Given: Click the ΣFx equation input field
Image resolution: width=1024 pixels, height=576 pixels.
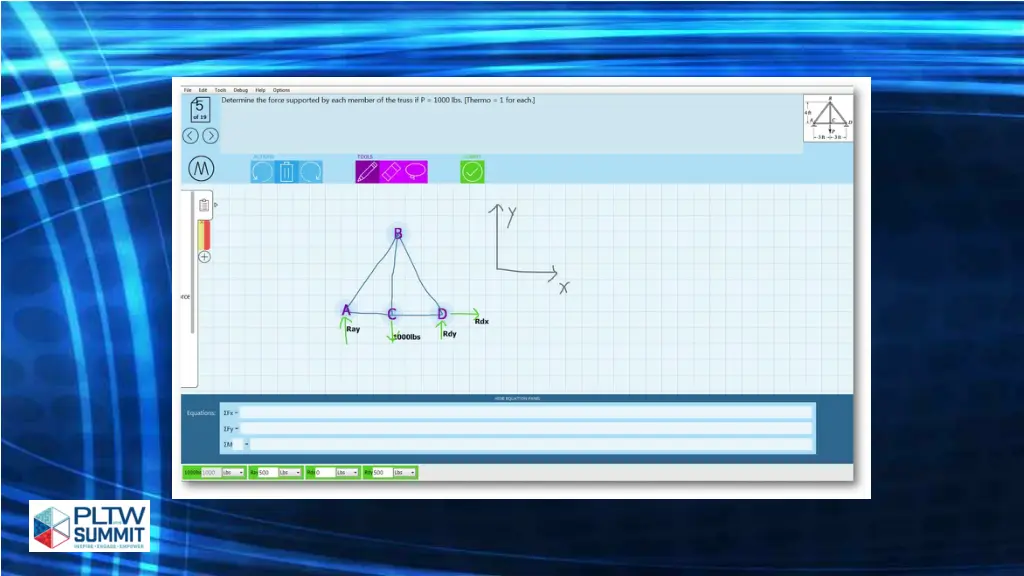Looking at the screenshot, I should click(x=525, y=412).
